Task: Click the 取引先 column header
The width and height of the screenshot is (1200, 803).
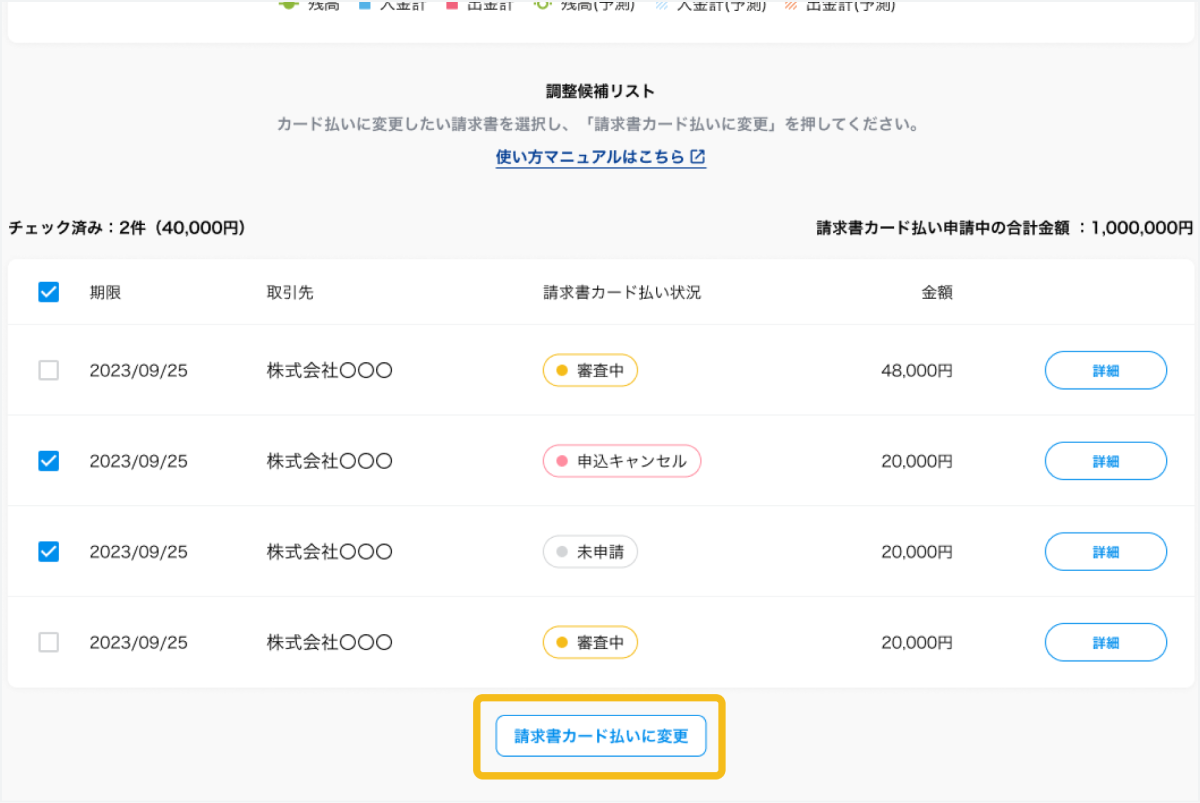Action: 290,293
